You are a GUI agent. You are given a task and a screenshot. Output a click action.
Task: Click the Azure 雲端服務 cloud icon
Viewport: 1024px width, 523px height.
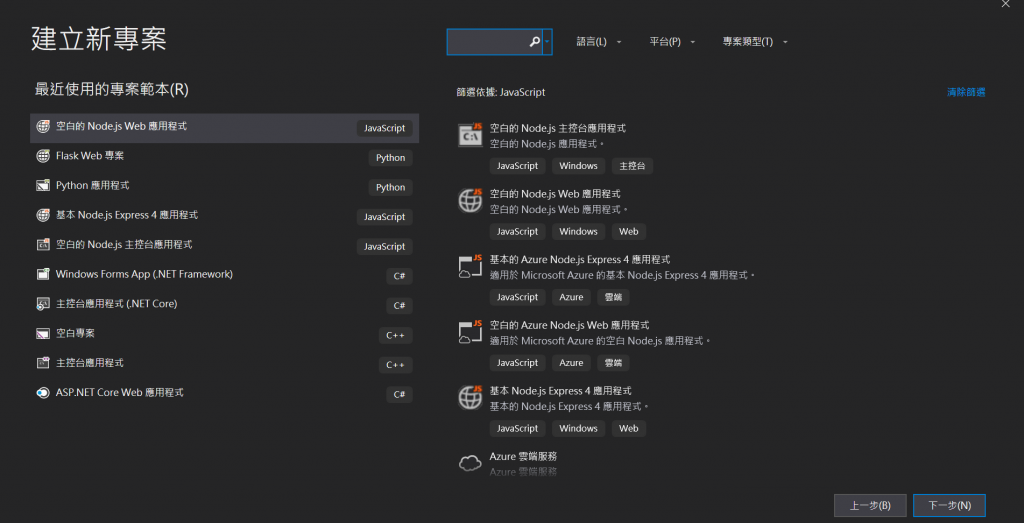coord(470,464)
